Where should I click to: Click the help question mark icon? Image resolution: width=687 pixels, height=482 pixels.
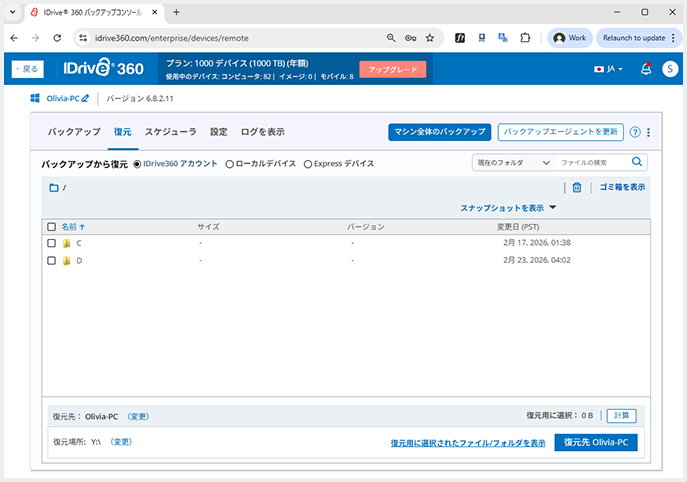(635, 132)
